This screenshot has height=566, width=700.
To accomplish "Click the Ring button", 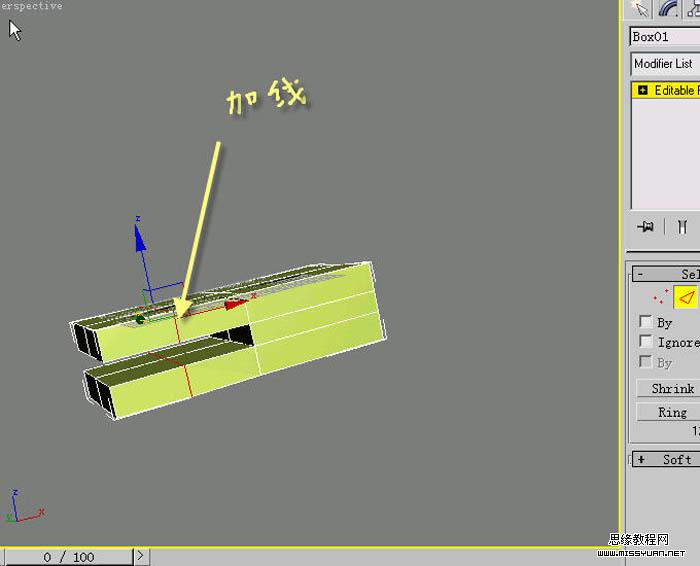I will [x=668, y=412].
